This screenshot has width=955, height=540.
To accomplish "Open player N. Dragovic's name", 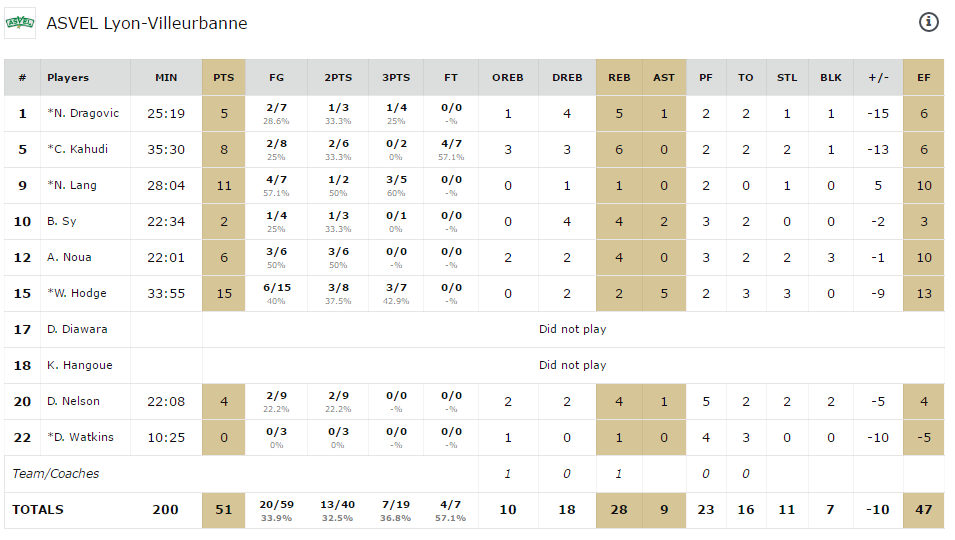I will [x=83, y=114].
